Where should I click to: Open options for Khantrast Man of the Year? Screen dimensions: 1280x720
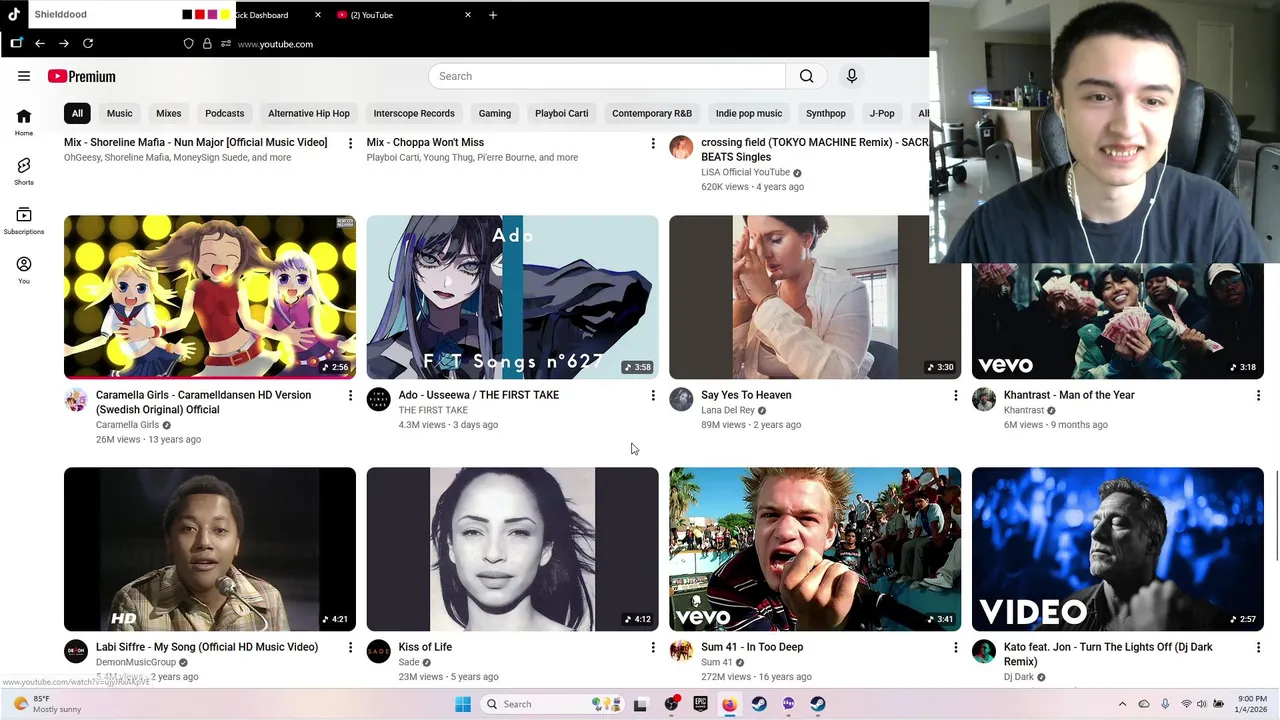pyautogui.click(x=1258, y=396)
